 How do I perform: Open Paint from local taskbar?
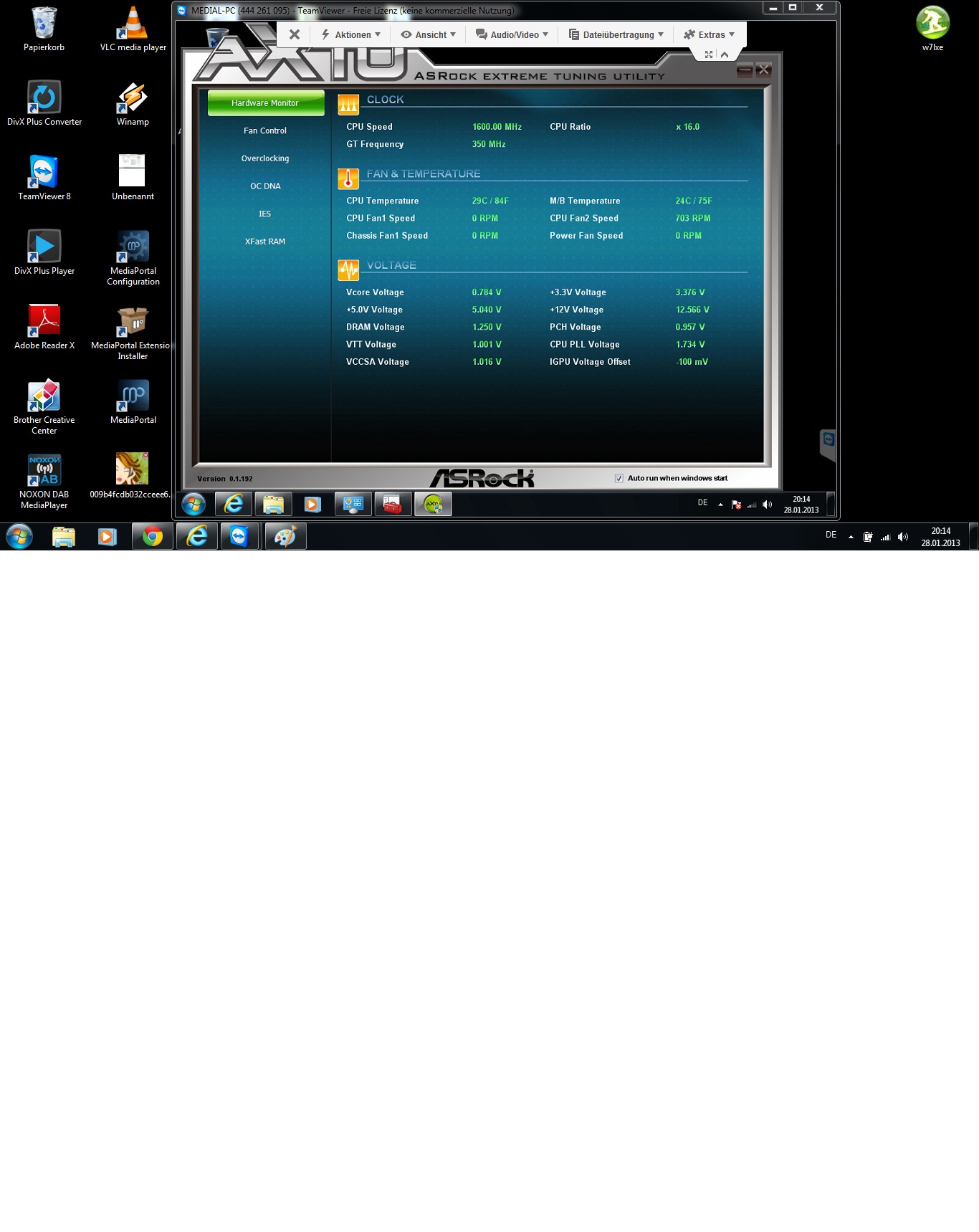pyautogui.click(x=286, y=536)
